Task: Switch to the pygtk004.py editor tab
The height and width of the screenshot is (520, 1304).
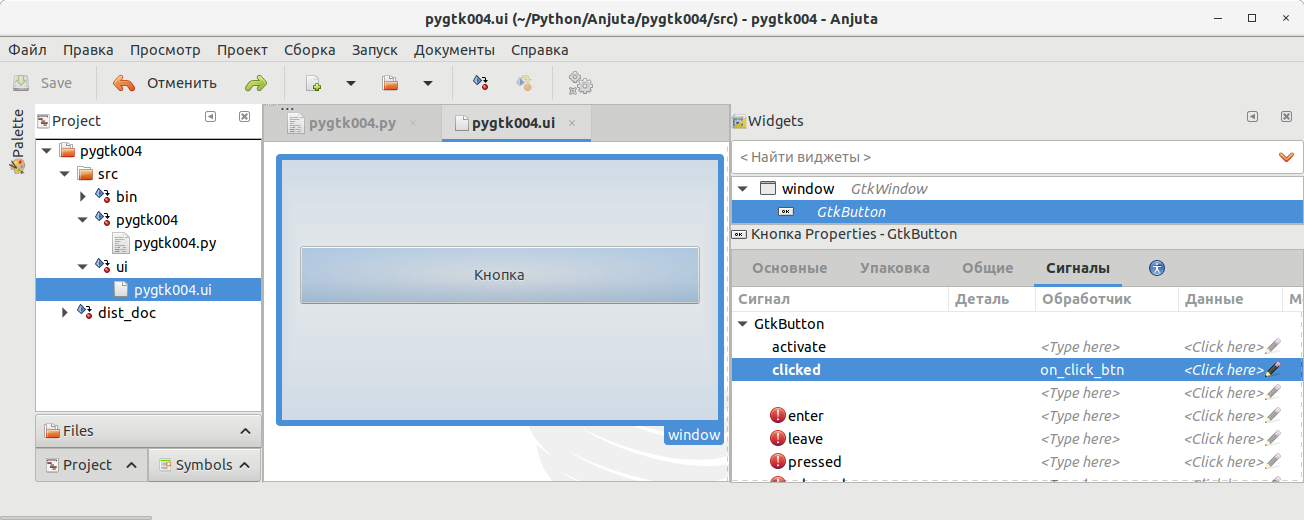Action: (352, 123)
